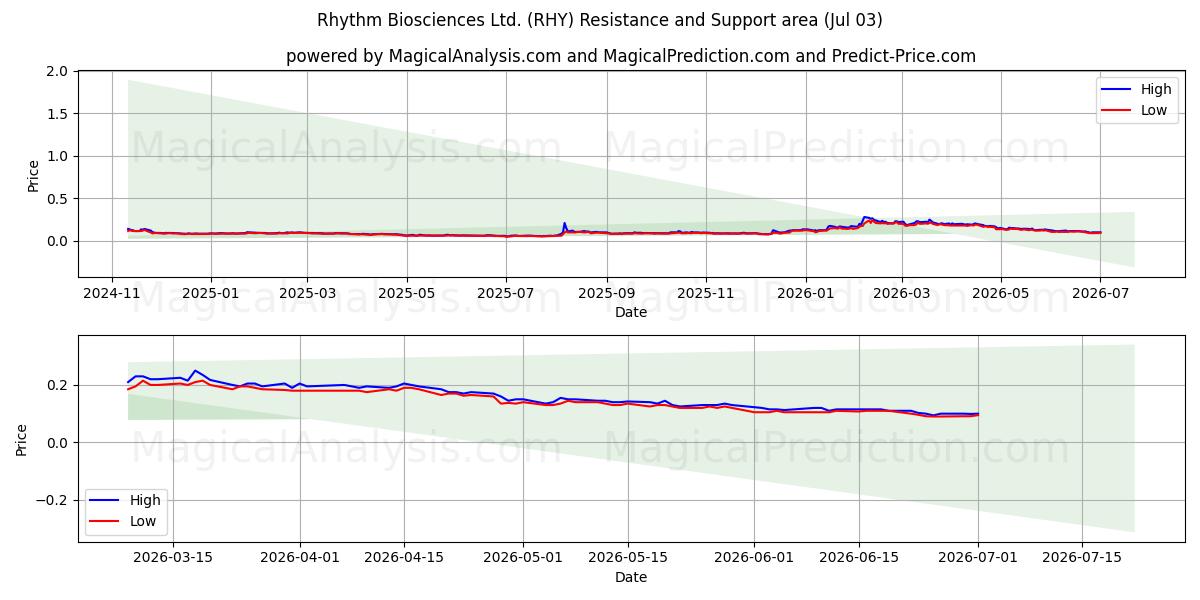Click the '2026-07-15' x-axis label
The height and width of the screenshot is (600, 1200).
pos(1082,558)
